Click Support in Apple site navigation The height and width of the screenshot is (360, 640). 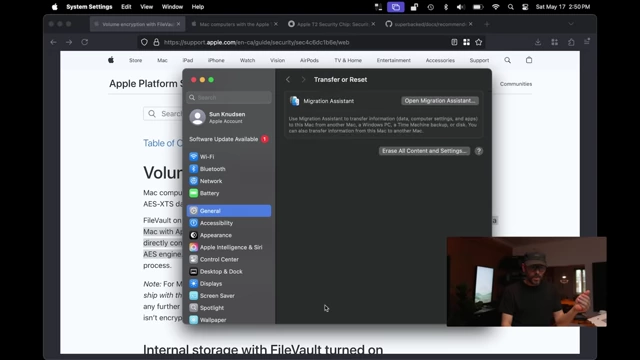click(x=479, y=60)
